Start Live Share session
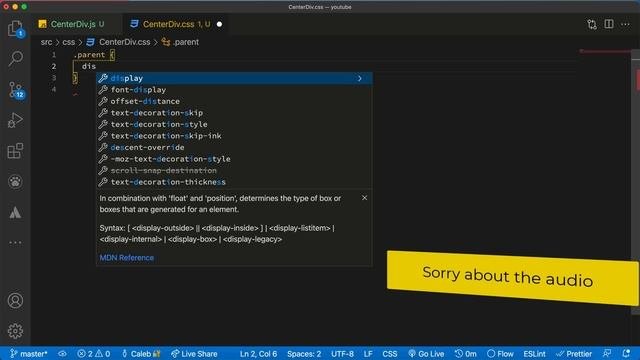Image resolution: width=640 pixels, height=360 pixels. (x=194, y=354)
